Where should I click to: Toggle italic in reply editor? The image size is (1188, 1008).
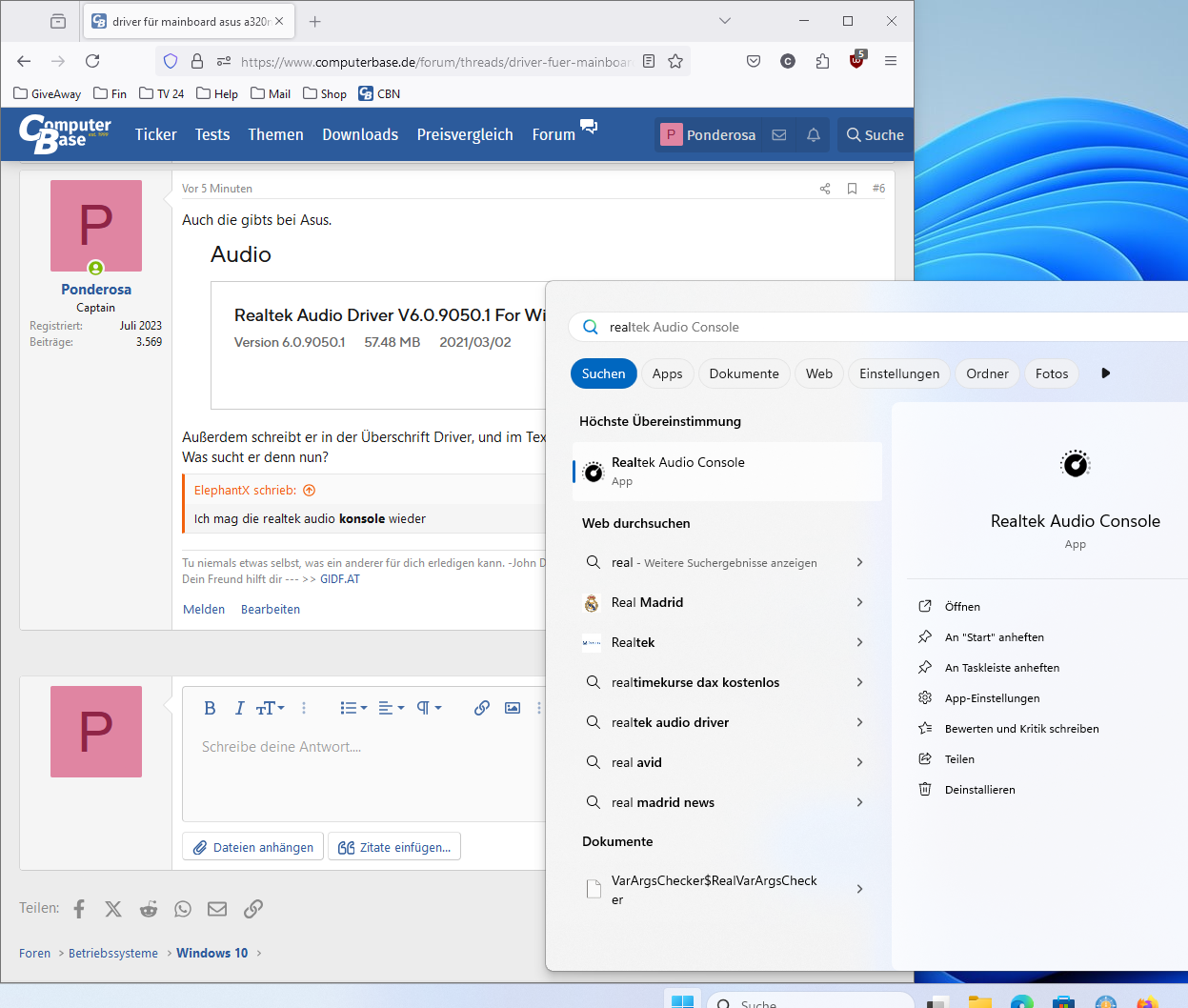239,708
